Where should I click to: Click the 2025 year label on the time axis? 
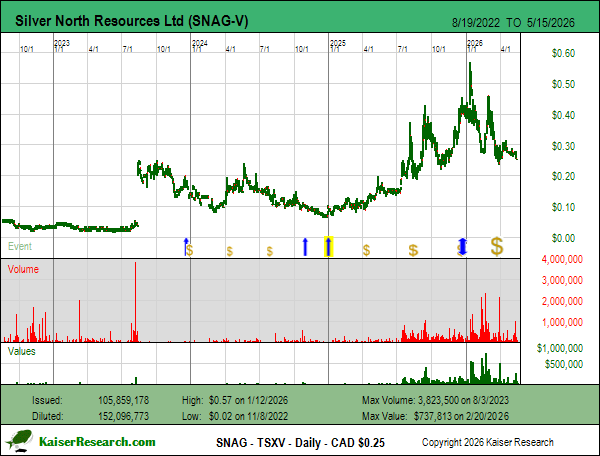(x=338, y=43)
